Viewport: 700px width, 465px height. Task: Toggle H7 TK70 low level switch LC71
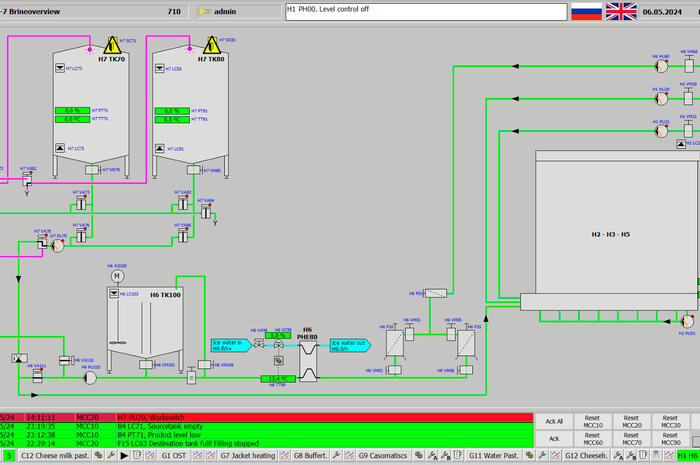tap(60, 148)
